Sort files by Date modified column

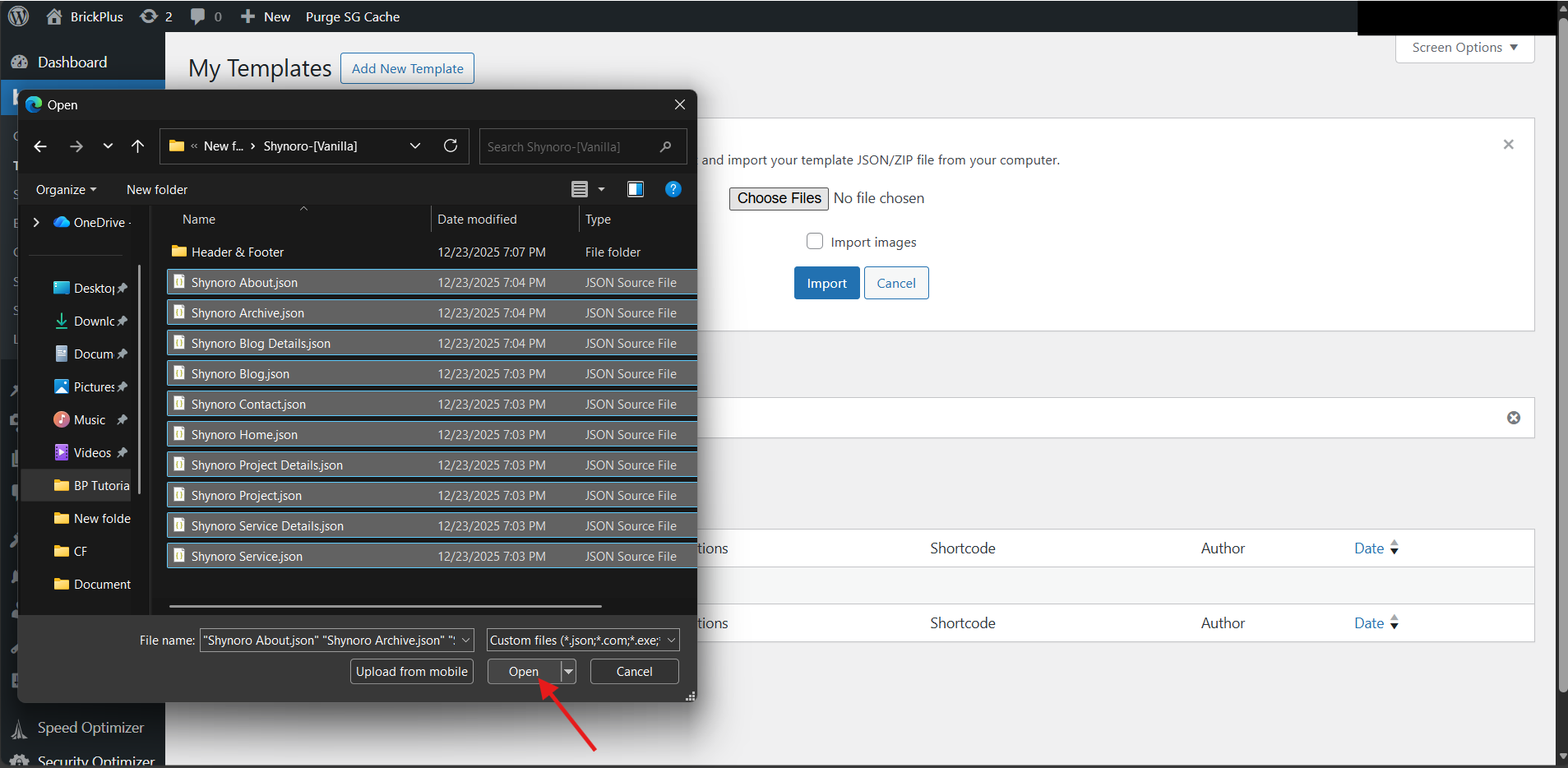pos(505,220)
